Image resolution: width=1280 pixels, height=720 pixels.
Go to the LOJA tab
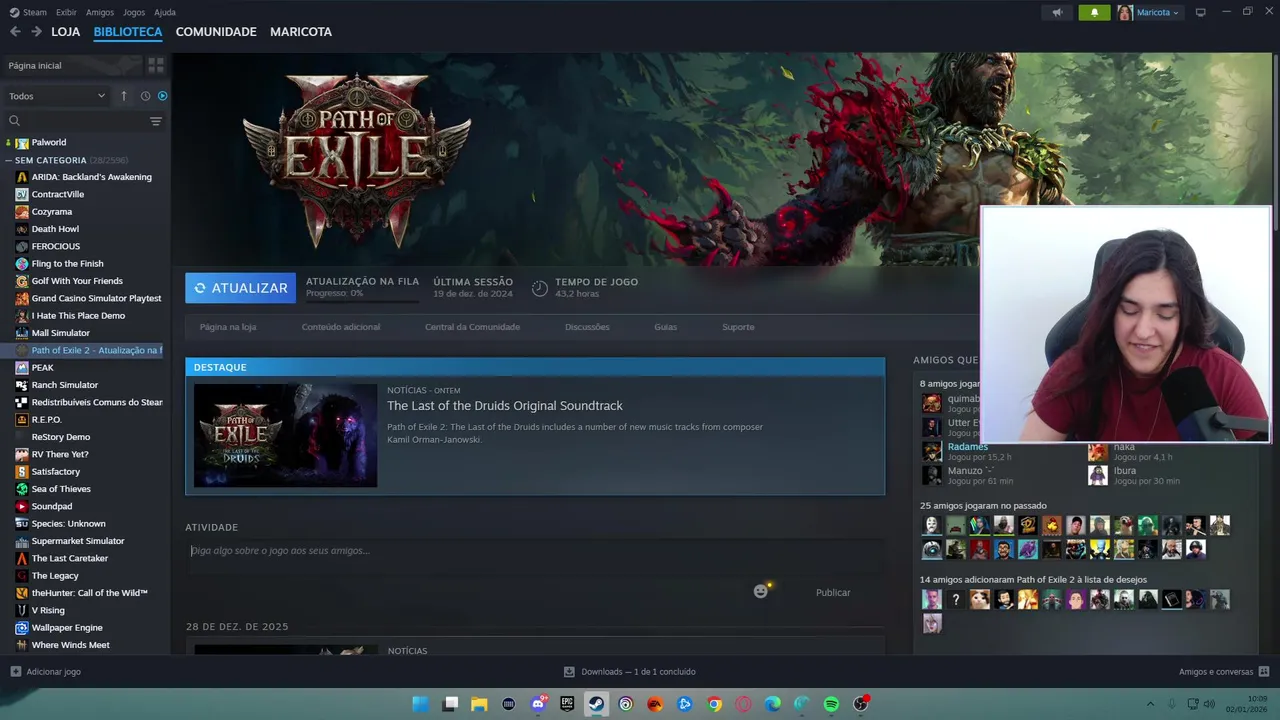[x=66, y=32]
